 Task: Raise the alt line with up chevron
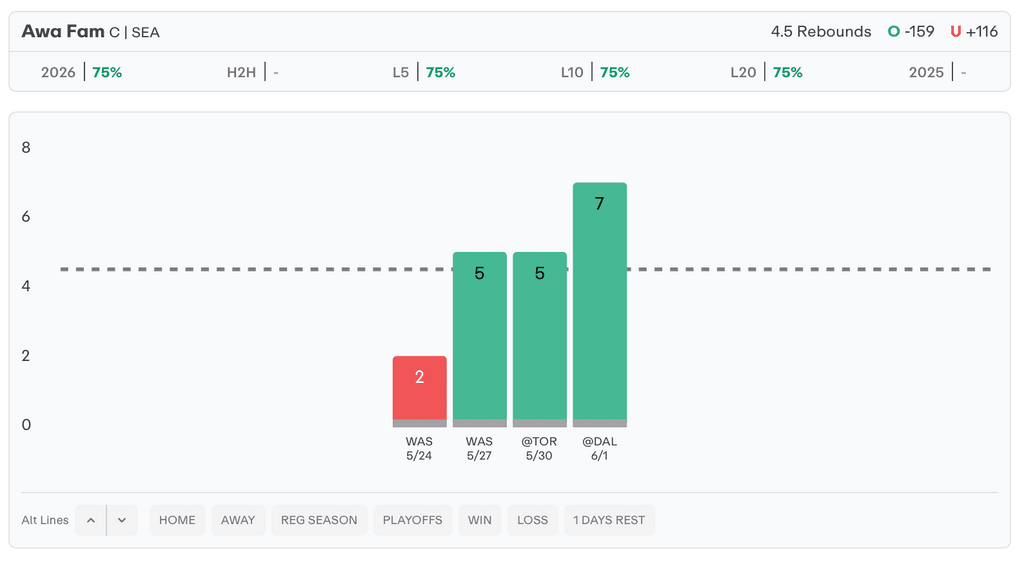91,520
